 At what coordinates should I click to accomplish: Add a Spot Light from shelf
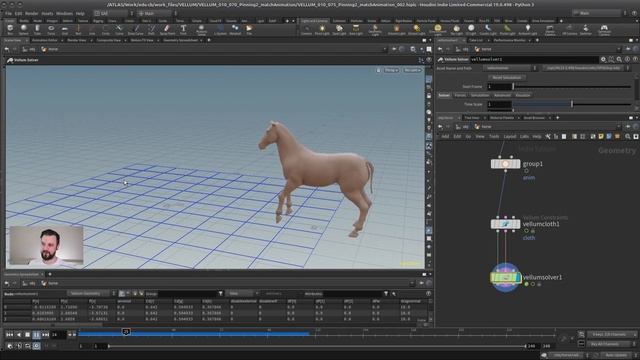pos(339,29)
